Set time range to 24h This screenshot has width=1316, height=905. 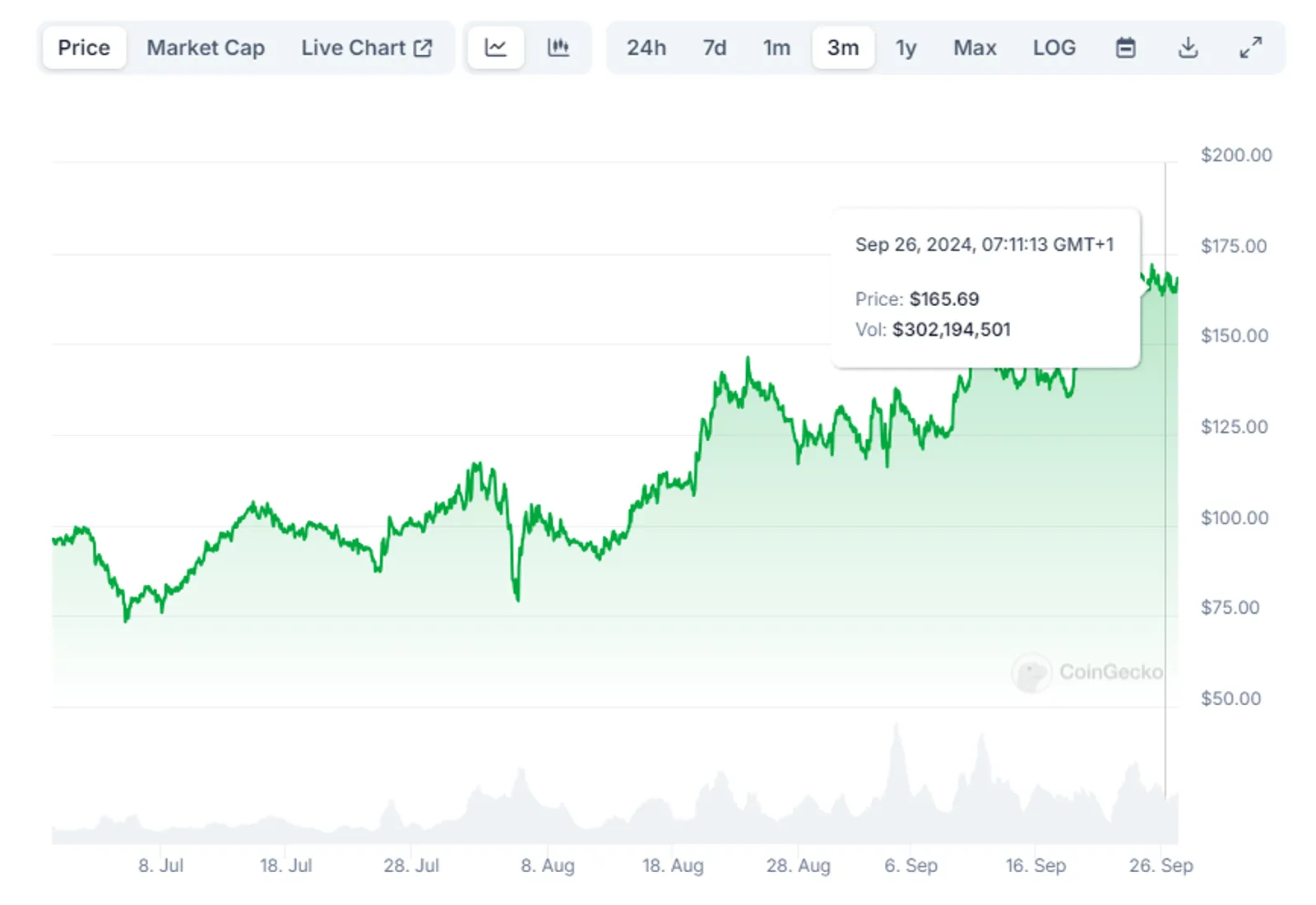(646, 48)
